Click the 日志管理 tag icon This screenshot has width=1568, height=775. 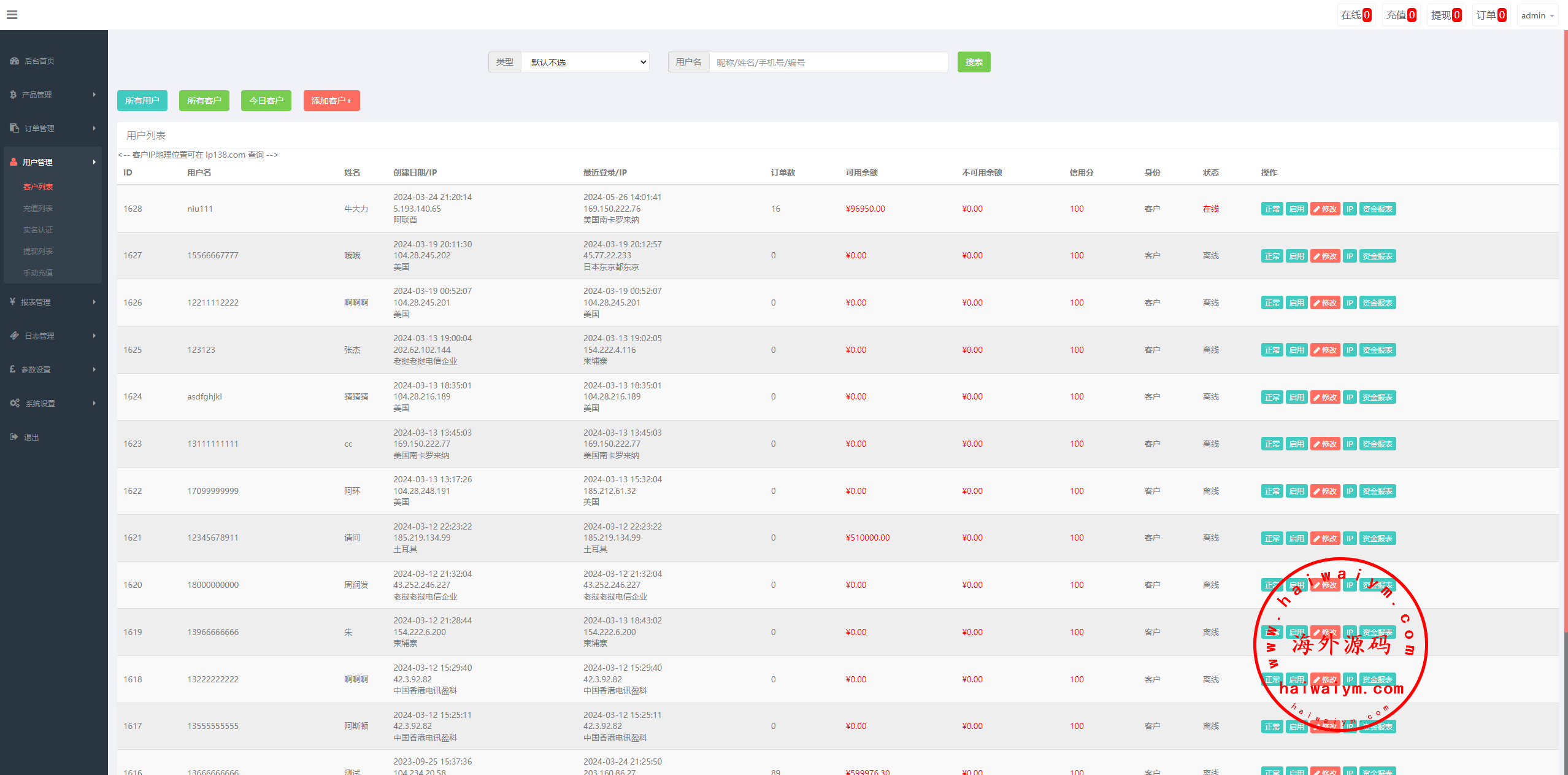pos(15,336)
